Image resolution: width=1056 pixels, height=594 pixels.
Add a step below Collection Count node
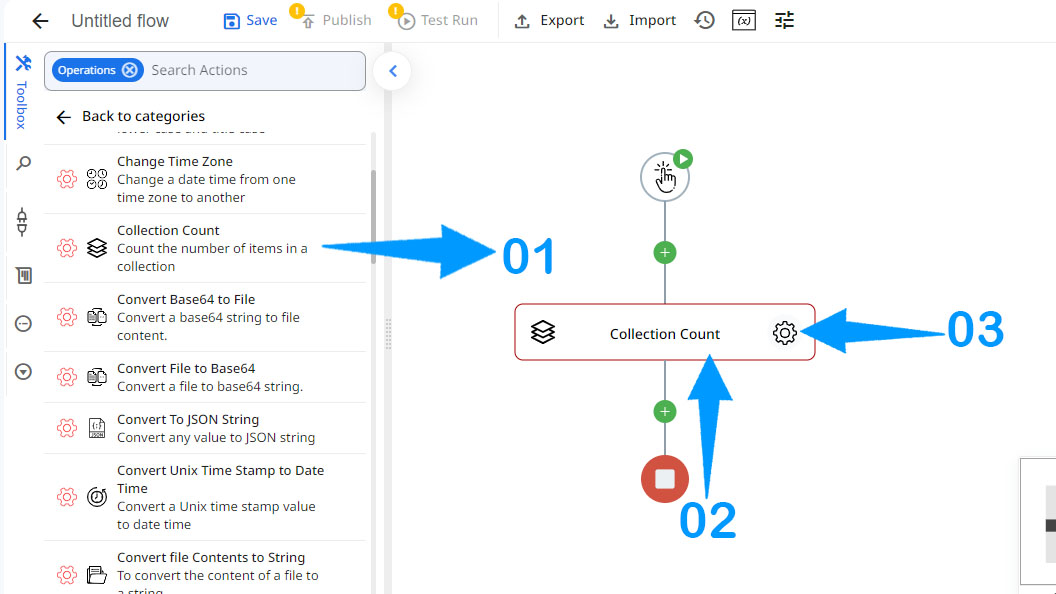(x=665, y=411)
